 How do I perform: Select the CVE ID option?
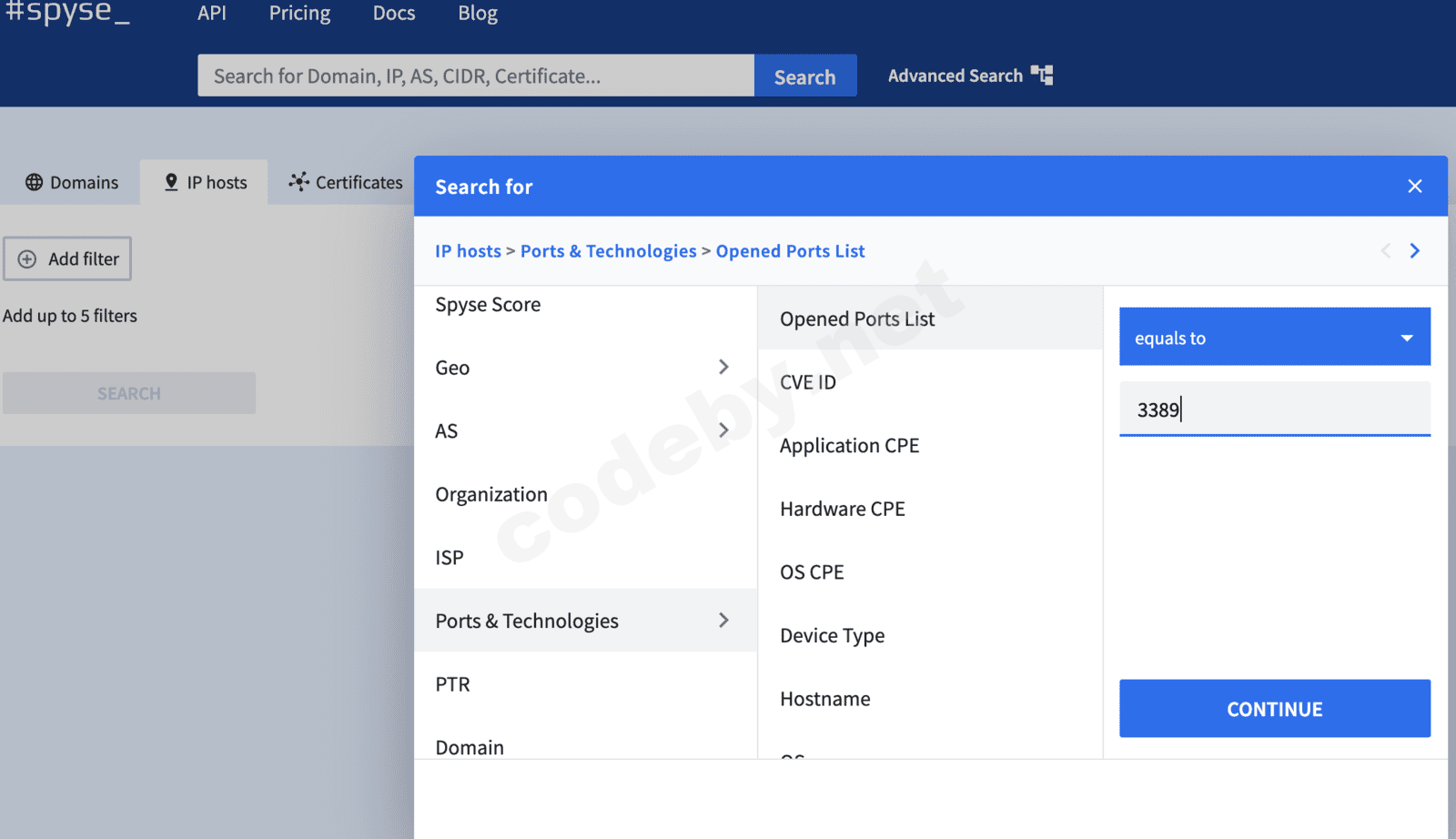[930, 382]
